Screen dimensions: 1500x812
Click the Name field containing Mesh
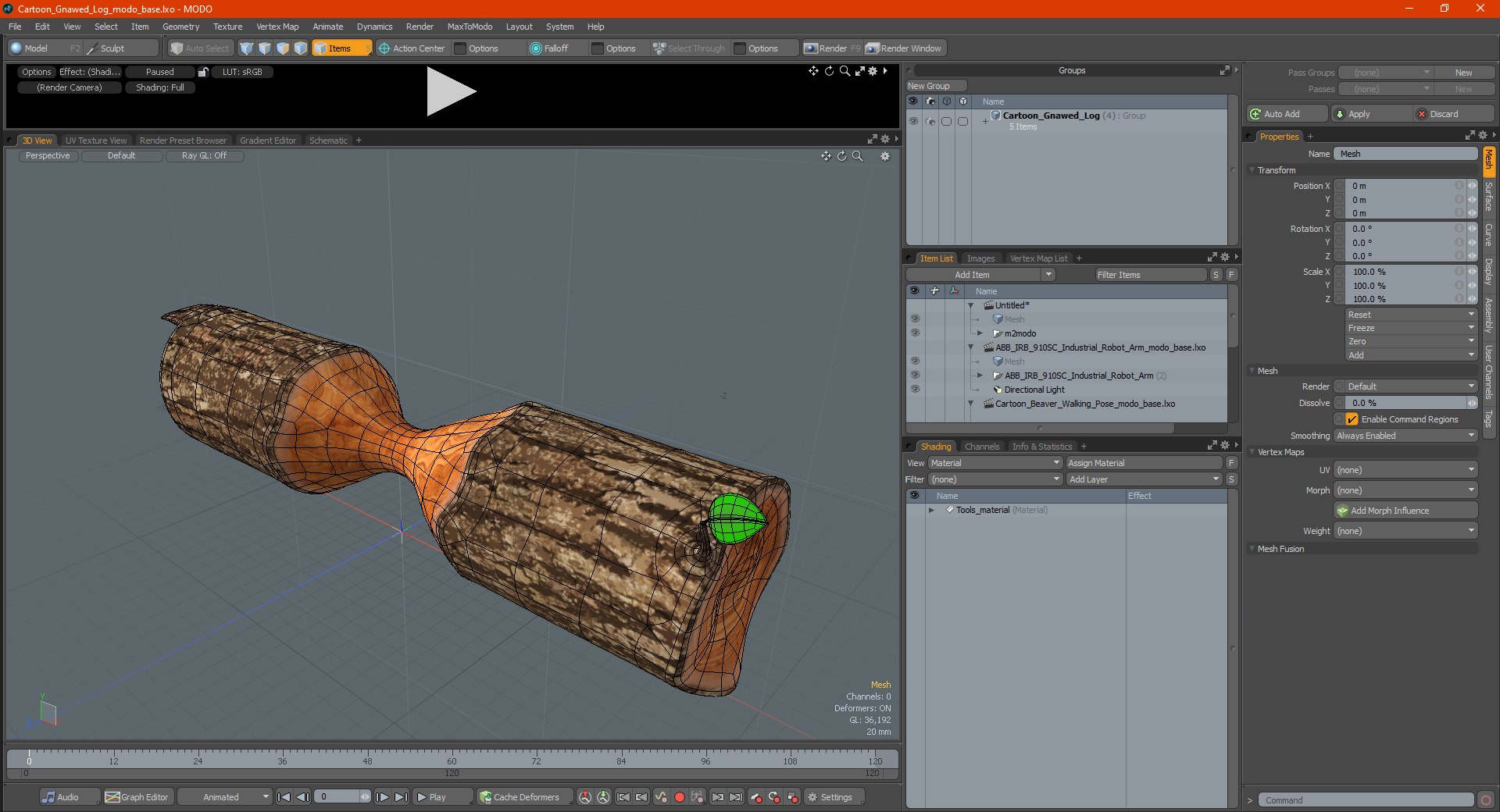click(1405, 154)
